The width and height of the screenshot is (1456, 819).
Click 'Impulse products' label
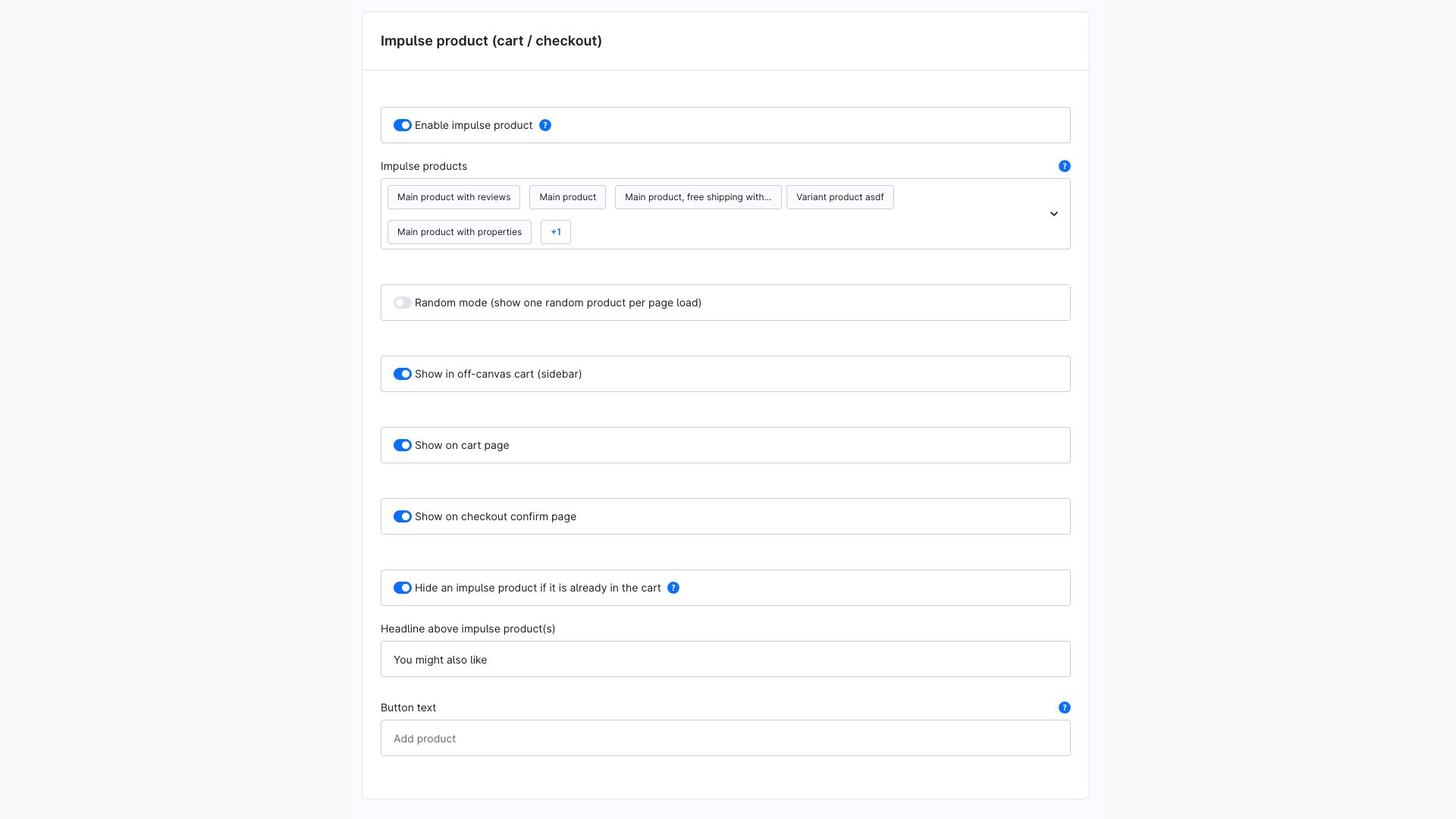[x=424, y=166]
